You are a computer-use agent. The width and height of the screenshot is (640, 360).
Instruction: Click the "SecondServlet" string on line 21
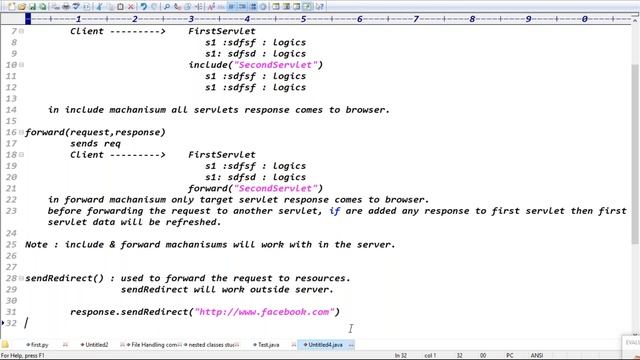[x=276, y=189]
